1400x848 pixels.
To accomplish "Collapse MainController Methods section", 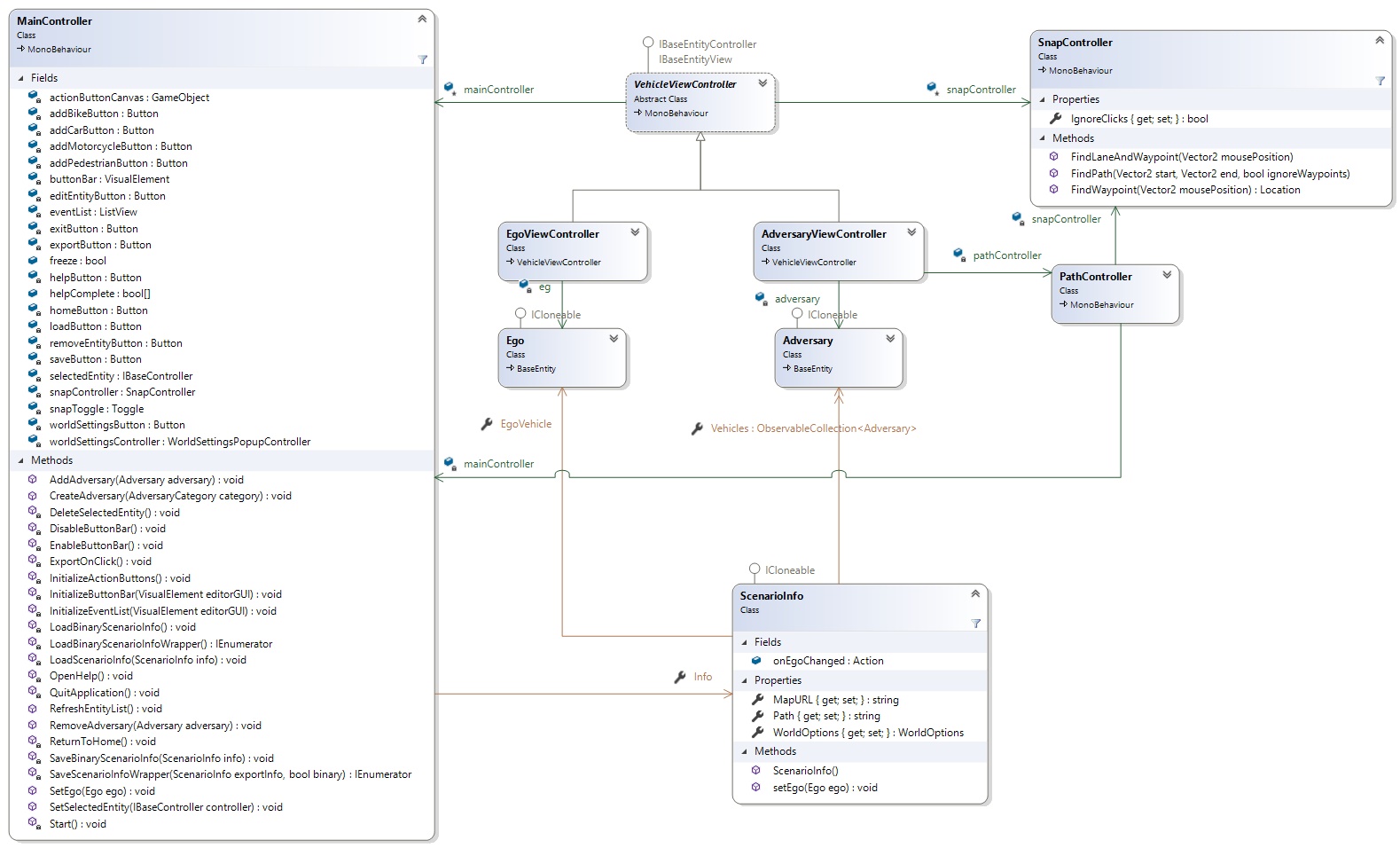I will [x=21, y=460].
